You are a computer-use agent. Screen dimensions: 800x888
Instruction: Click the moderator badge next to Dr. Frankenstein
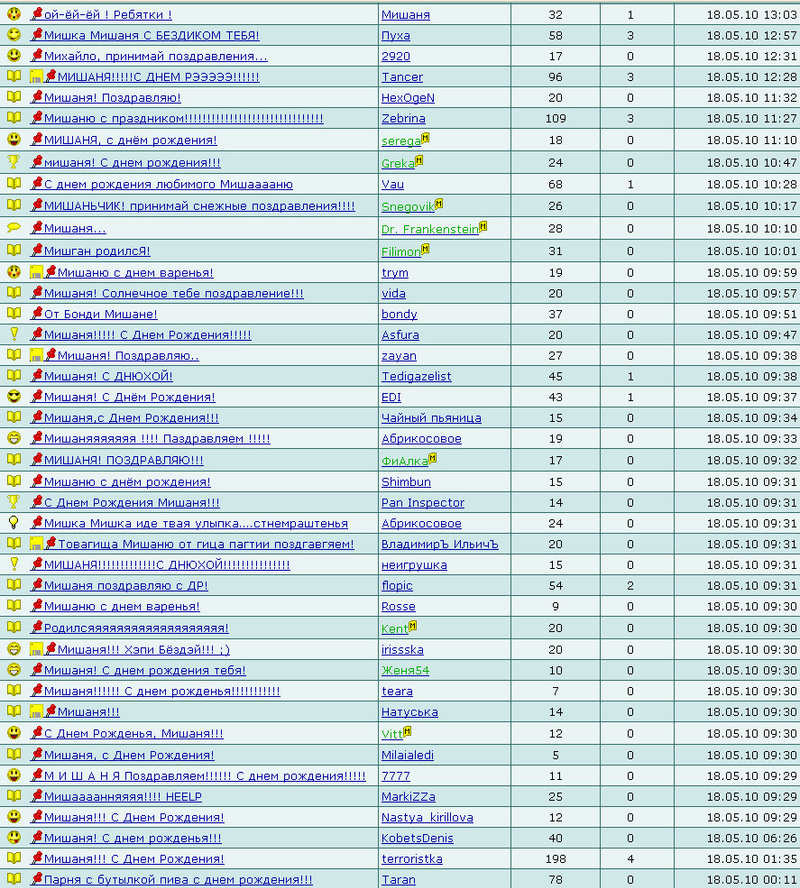pyautogui.click(x=482, y=226)
